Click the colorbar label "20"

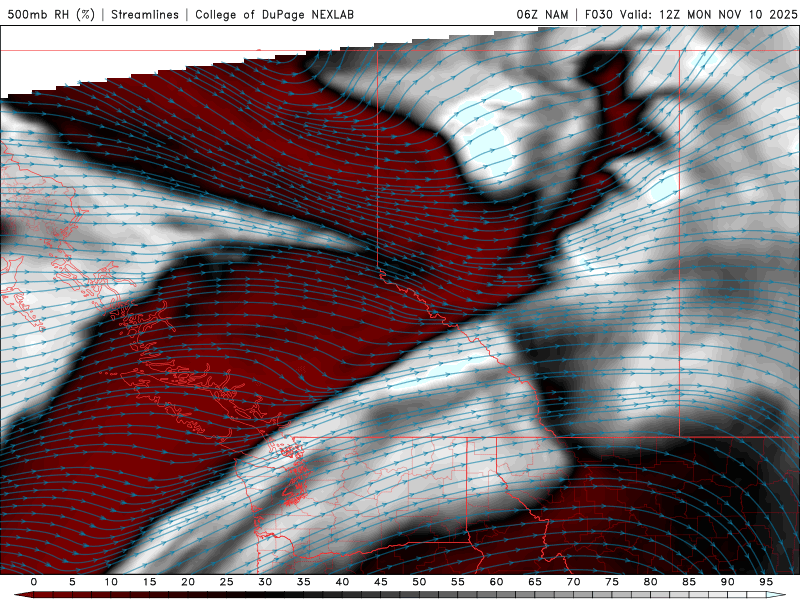click(188, 582)
